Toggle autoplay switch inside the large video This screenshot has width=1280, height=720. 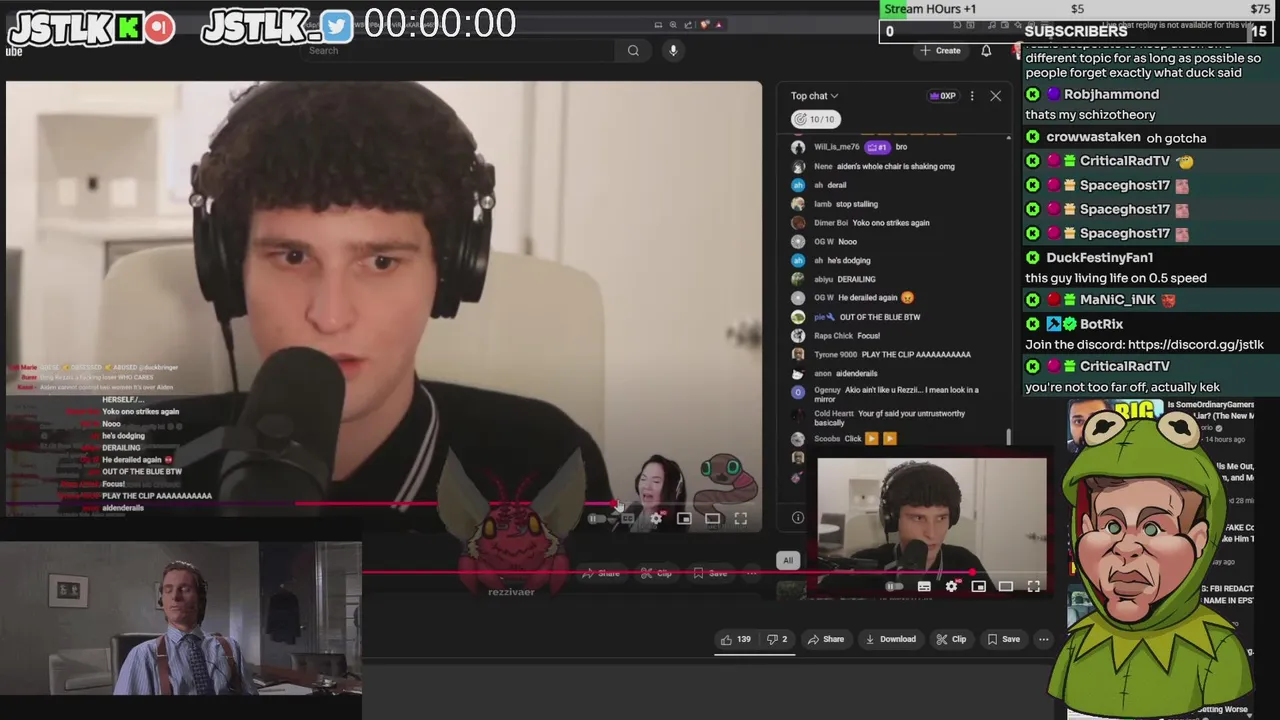596,519
